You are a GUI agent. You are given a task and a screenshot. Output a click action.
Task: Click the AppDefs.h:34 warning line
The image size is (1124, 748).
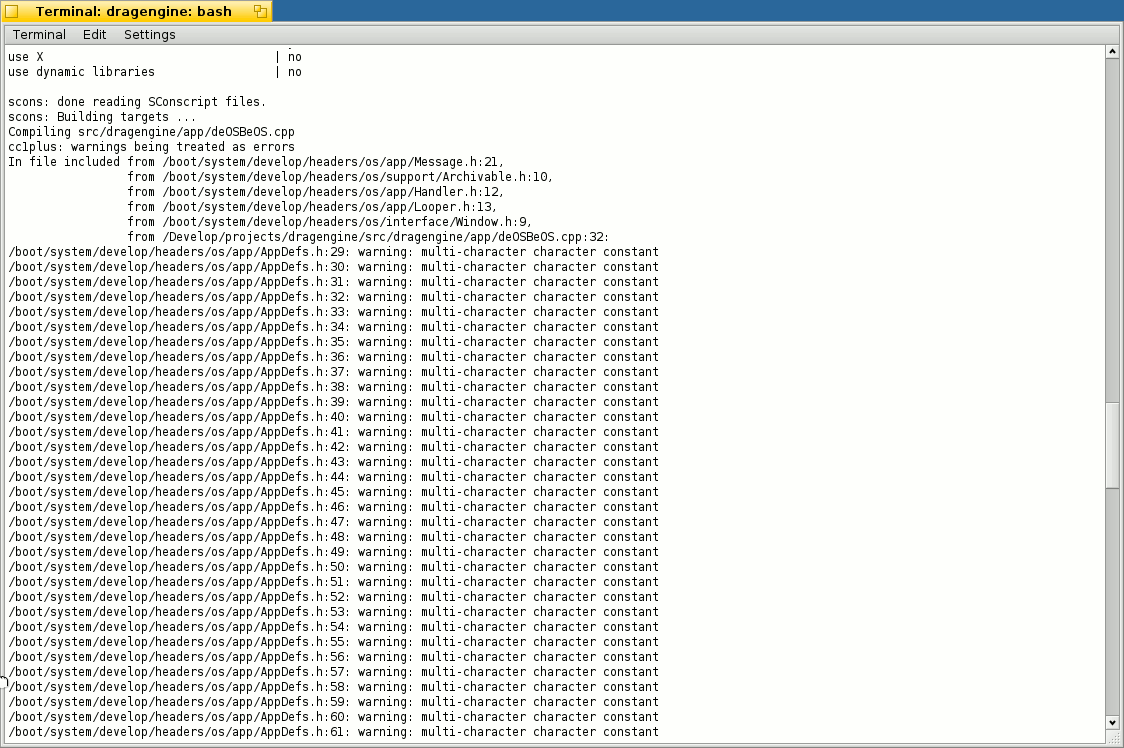333,327
